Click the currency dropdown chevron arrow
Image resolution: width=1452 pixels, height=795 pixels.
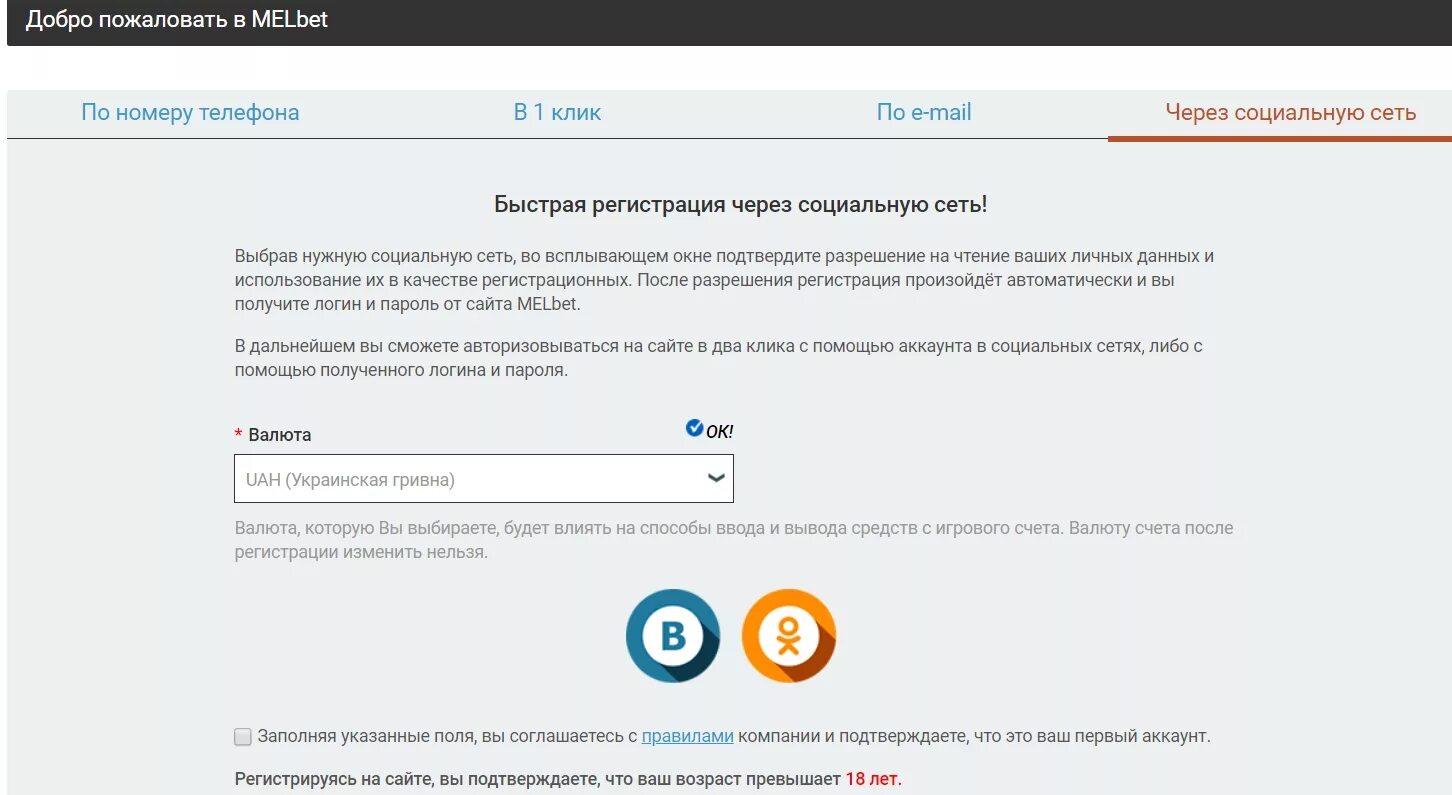tap(716, 478)
